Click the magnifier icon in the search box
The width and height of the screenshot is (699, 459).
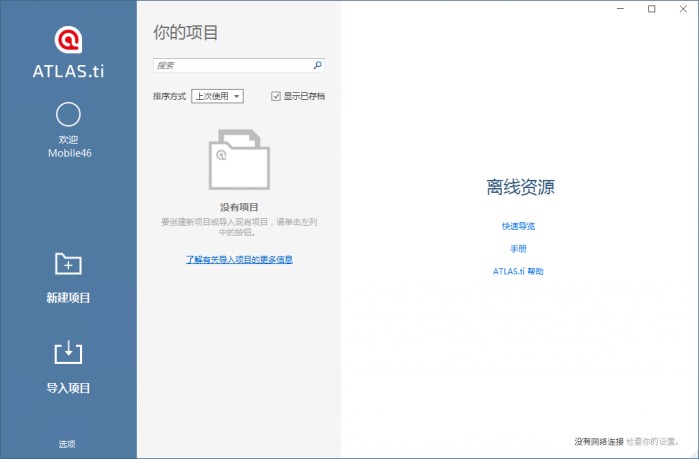point(317,65)
